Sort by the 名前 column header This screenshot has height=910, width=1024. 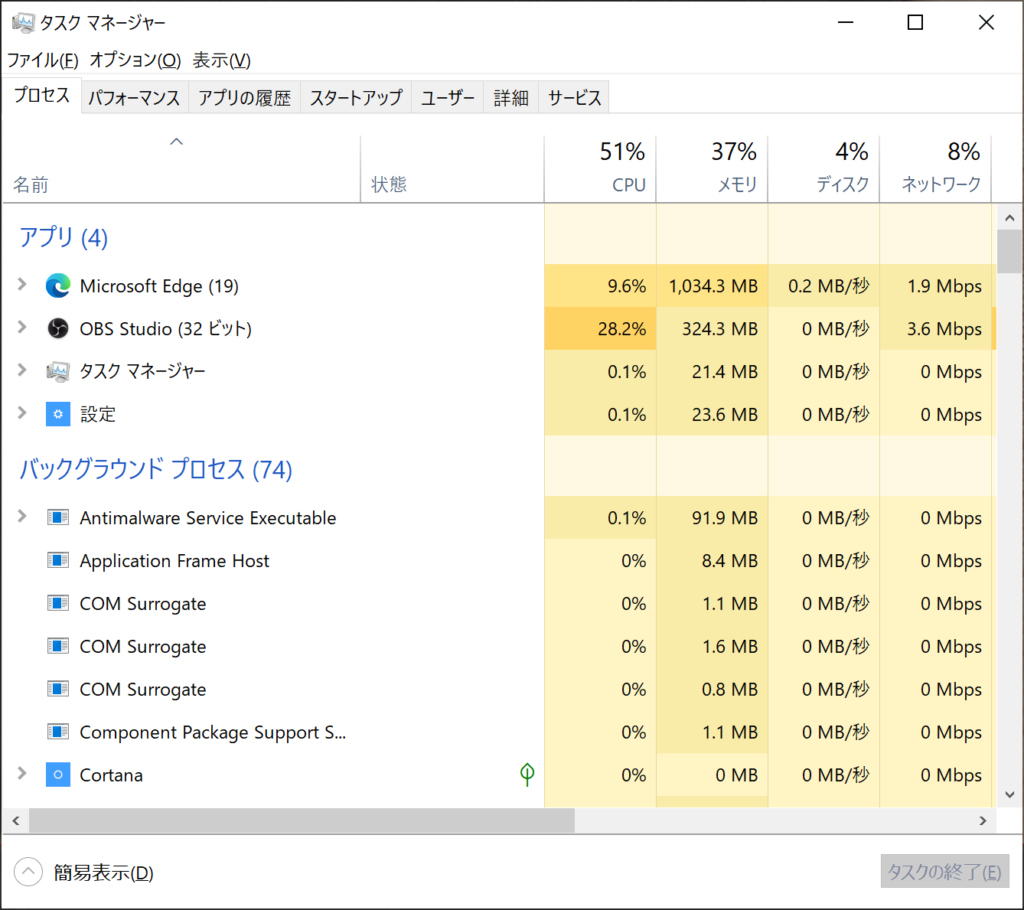[182, 169]
